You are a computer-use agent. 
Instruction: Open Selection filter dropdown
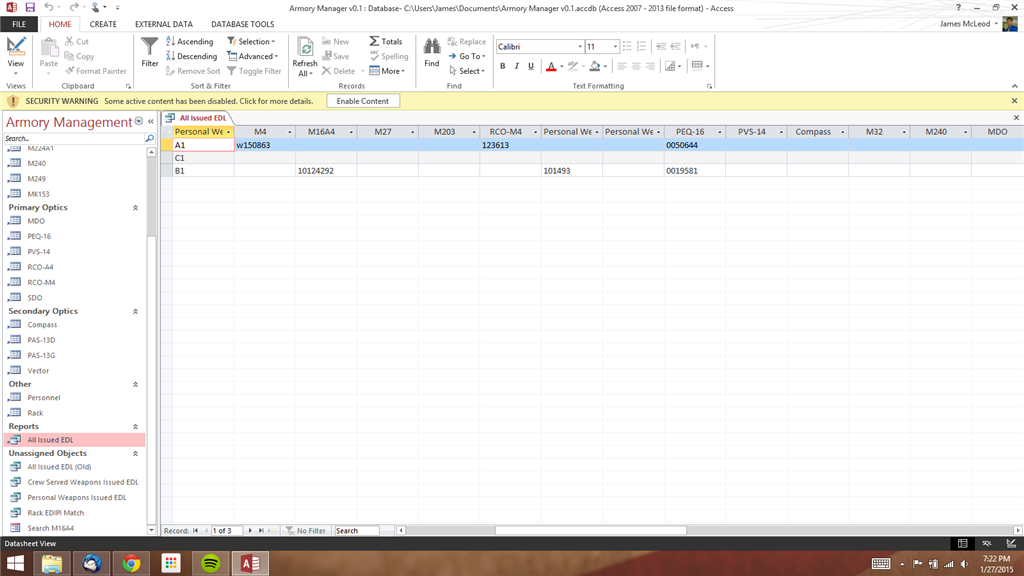251,41
